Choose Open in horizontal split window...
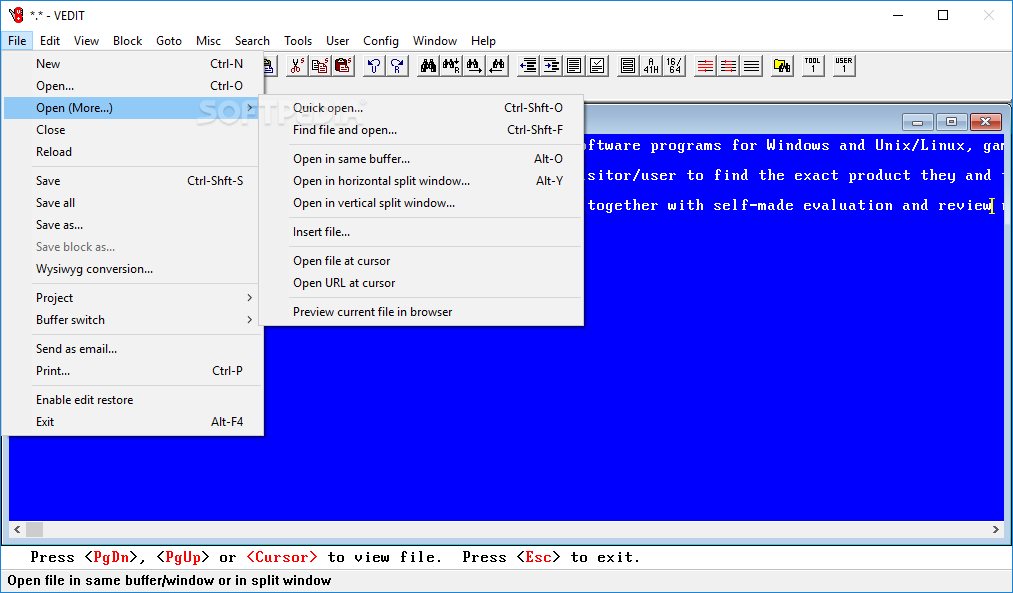The height and width of the screenshot is (593, 1013). tap(421, 180)
